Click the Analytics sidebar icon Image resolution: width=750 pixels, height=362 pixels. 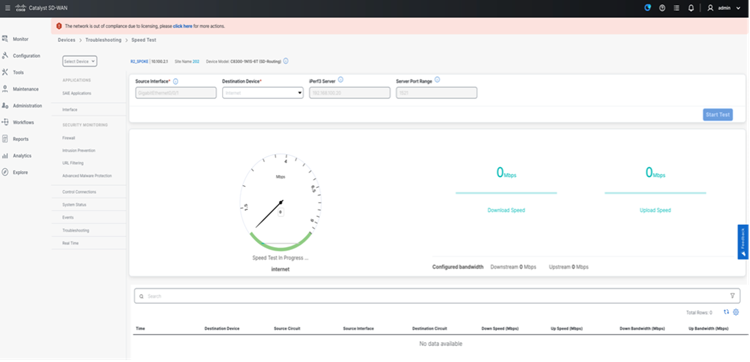pyautogui.click(x=5, y=156)
